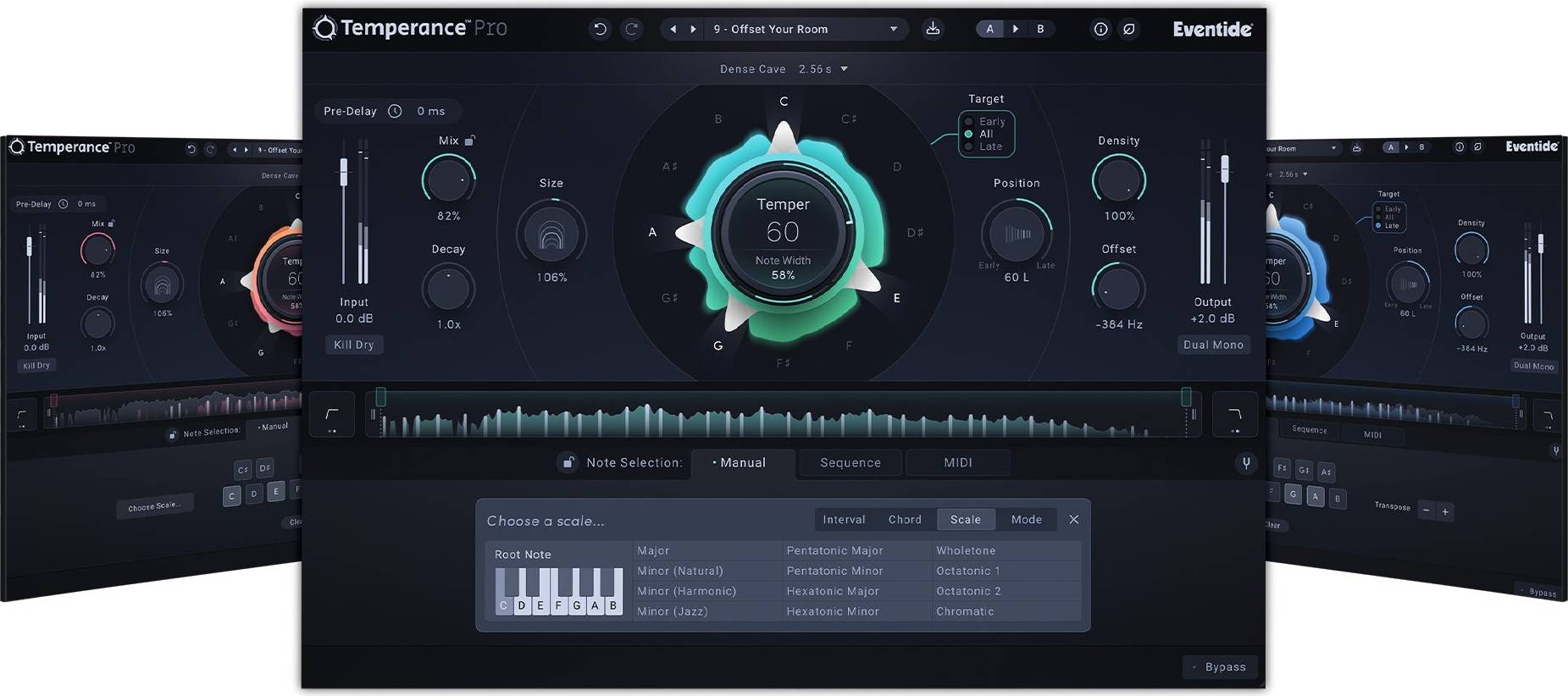Open the preset dropdown '9 - Offset Your Room'
This screenshot has height=696, width=1568.
click(804, 29)
